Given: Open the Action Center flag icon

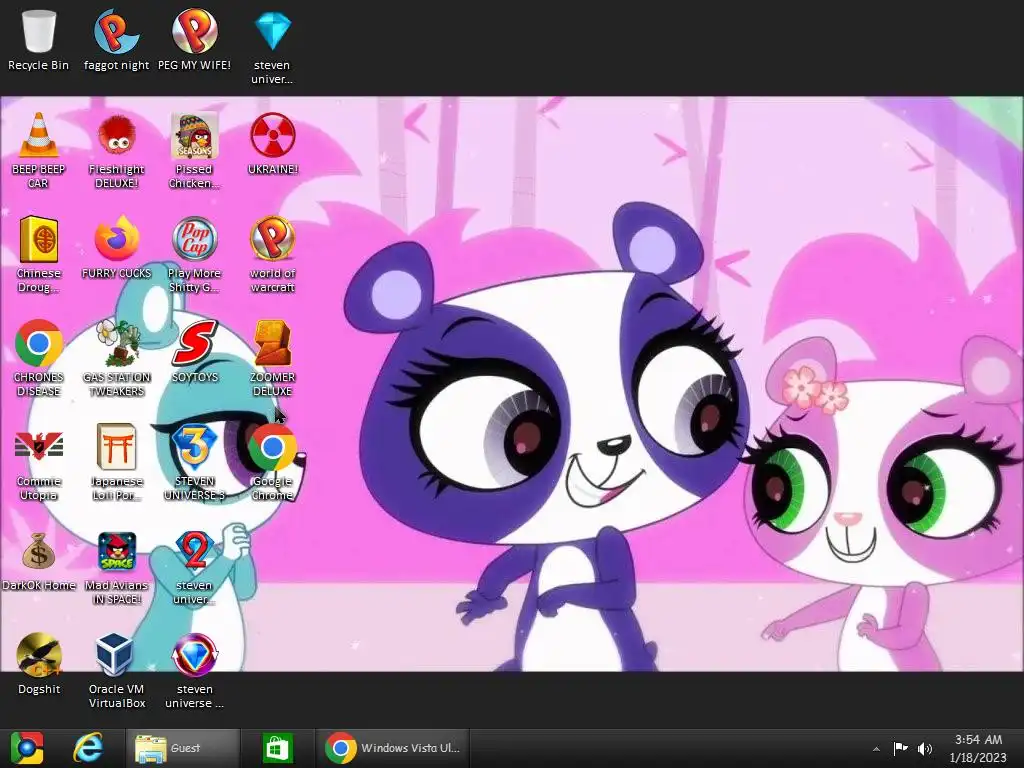Looking at the screenshot, I should pyautogui.click(x=901, y=748).
